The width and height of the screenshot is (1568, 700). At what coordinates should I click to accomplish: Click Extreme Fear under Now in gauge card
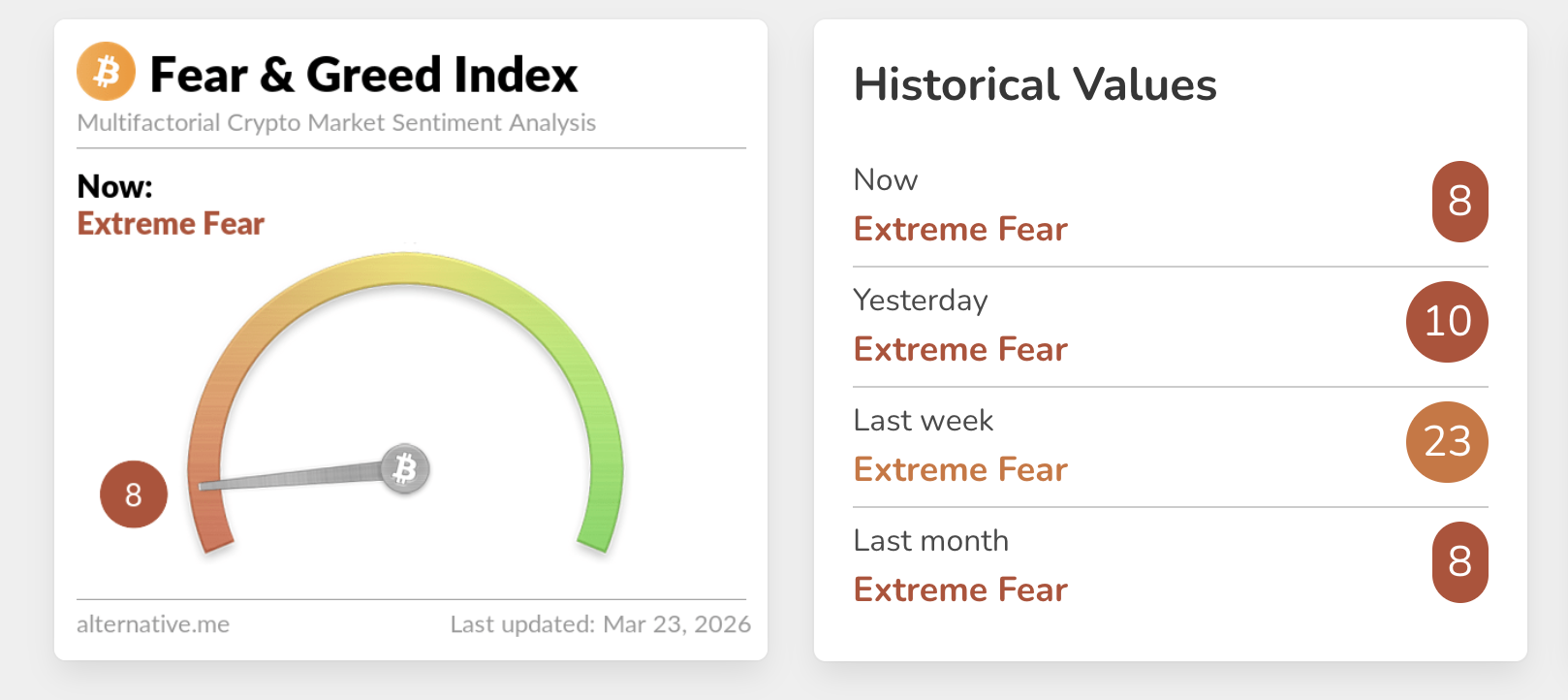[171, 224]
